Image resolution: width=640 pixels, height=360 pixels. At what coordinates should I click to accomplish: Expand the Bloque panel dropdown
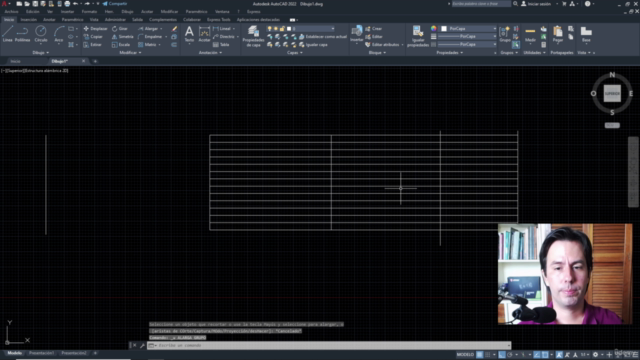coord(377,53)
